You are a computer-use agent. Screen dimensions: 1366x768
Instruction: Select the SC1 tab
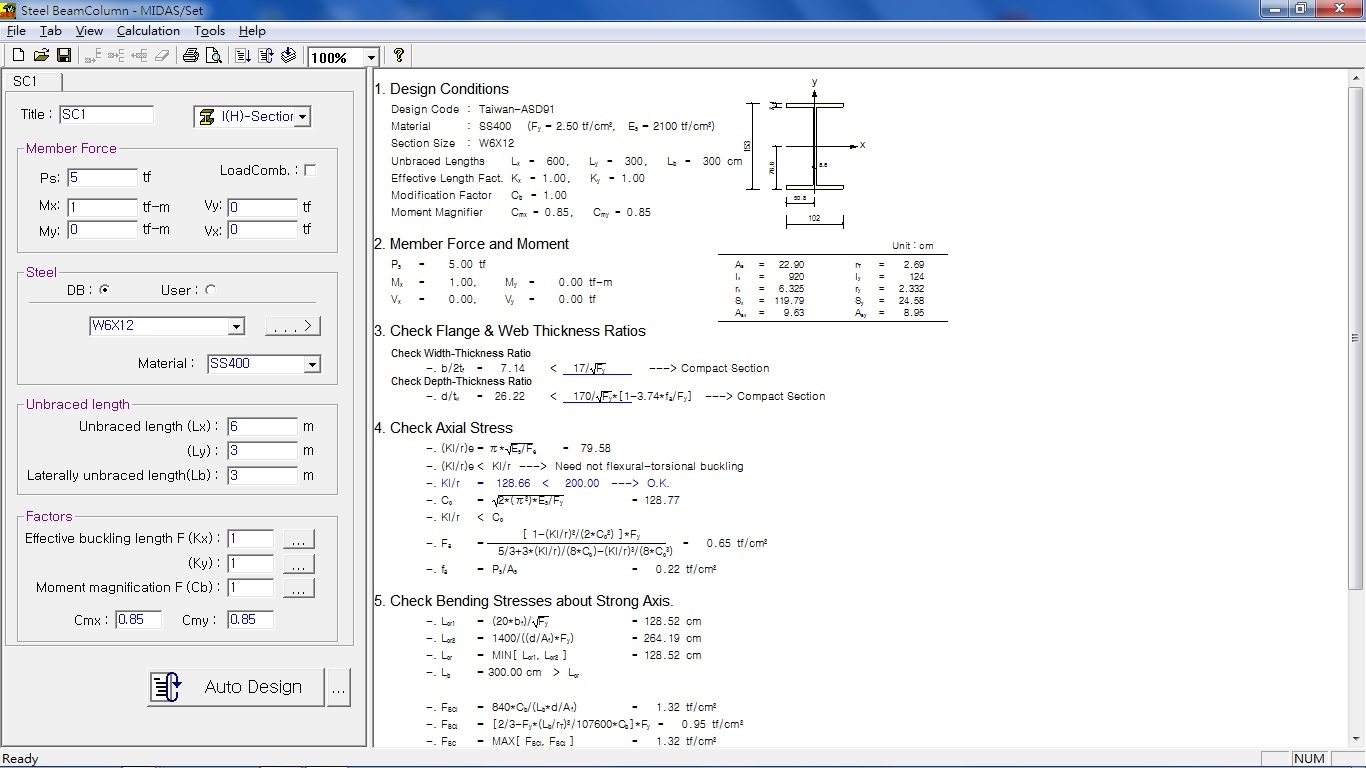click(33, 81)
